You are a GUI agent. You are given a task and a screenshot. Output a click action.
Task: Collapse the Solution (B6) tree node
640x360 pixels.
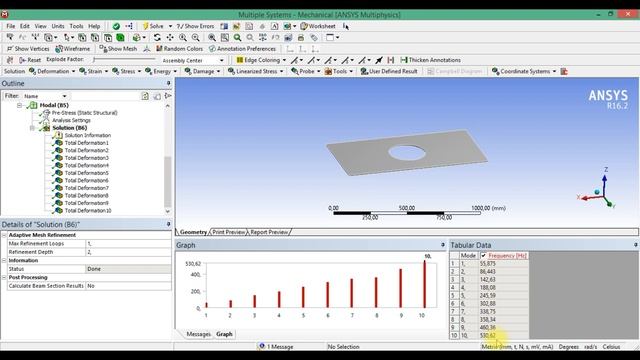pos(32,128)
